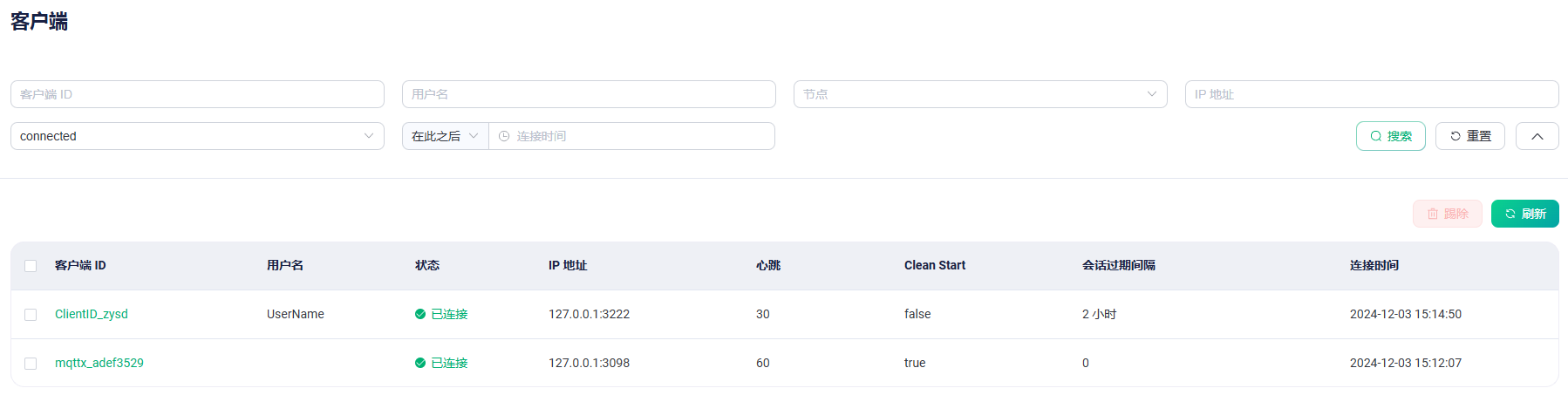
Task: Check the mqttx_adef3529 row checkbox
Action: 31,364
